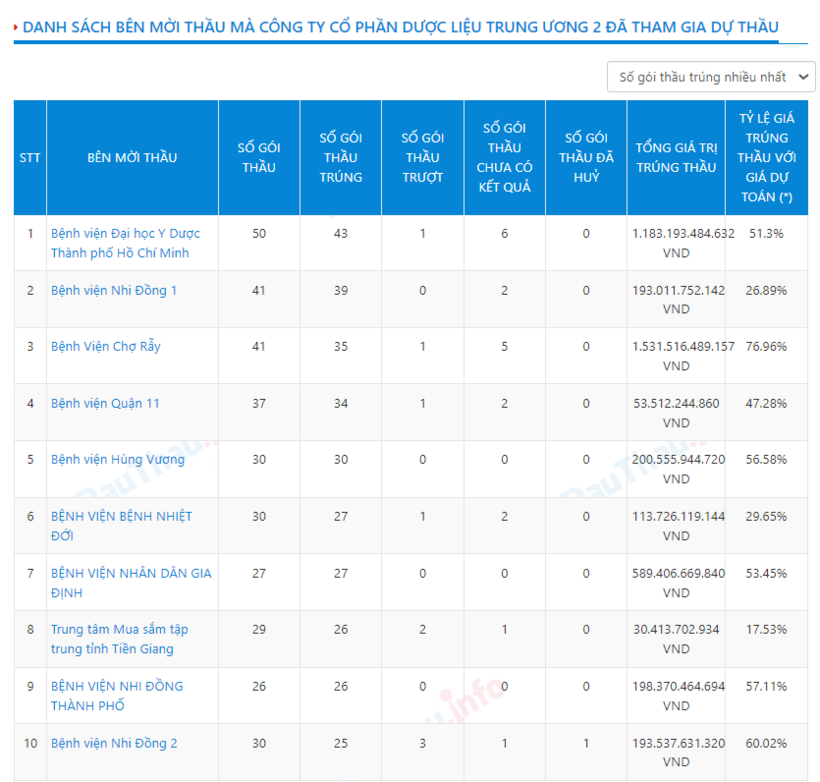
Task: Select value 1.531.516.489.157 VND
Action: (683, 356)
